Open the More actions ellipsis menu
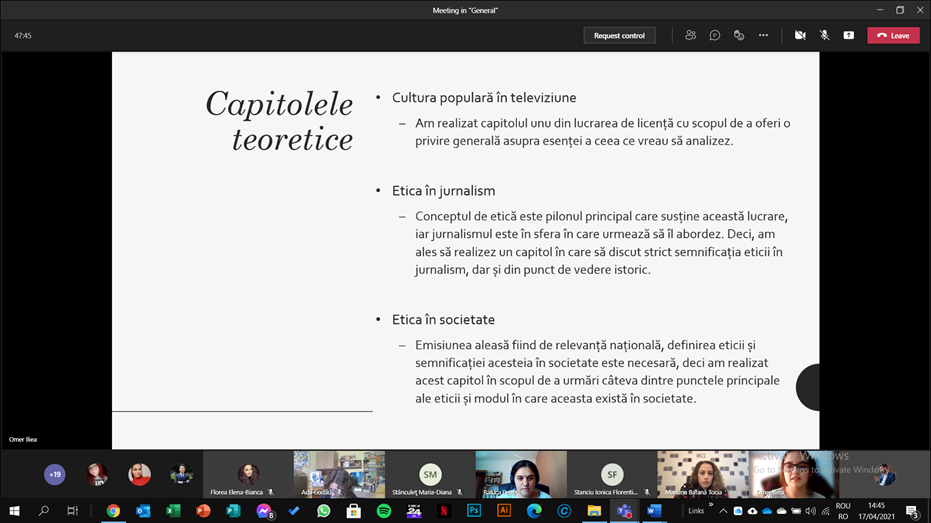Image resolution: width=931 pixels, height=523 pixels. click(x=763, y=35)
